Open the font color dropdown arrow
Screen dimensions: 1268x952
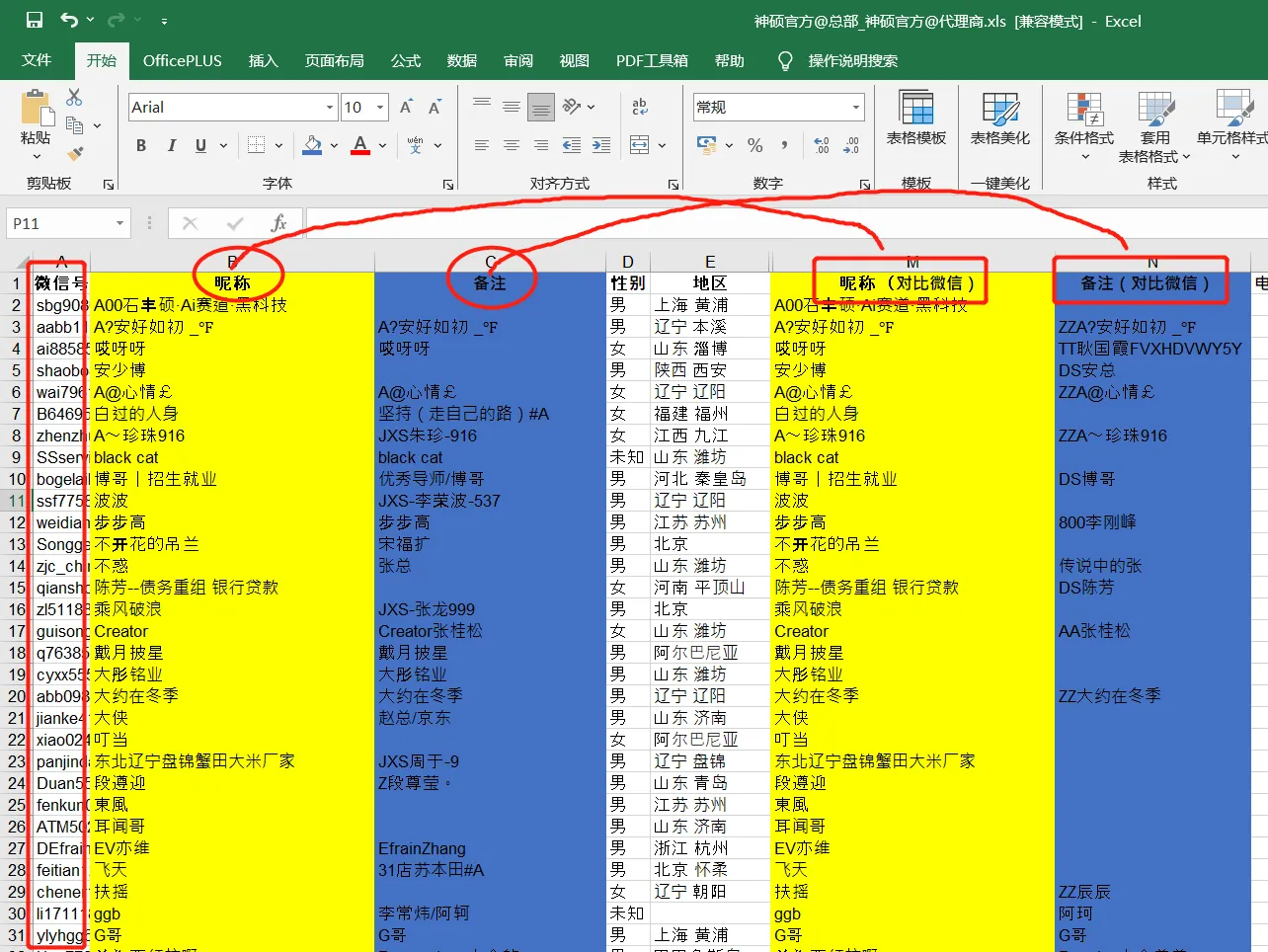382,145
